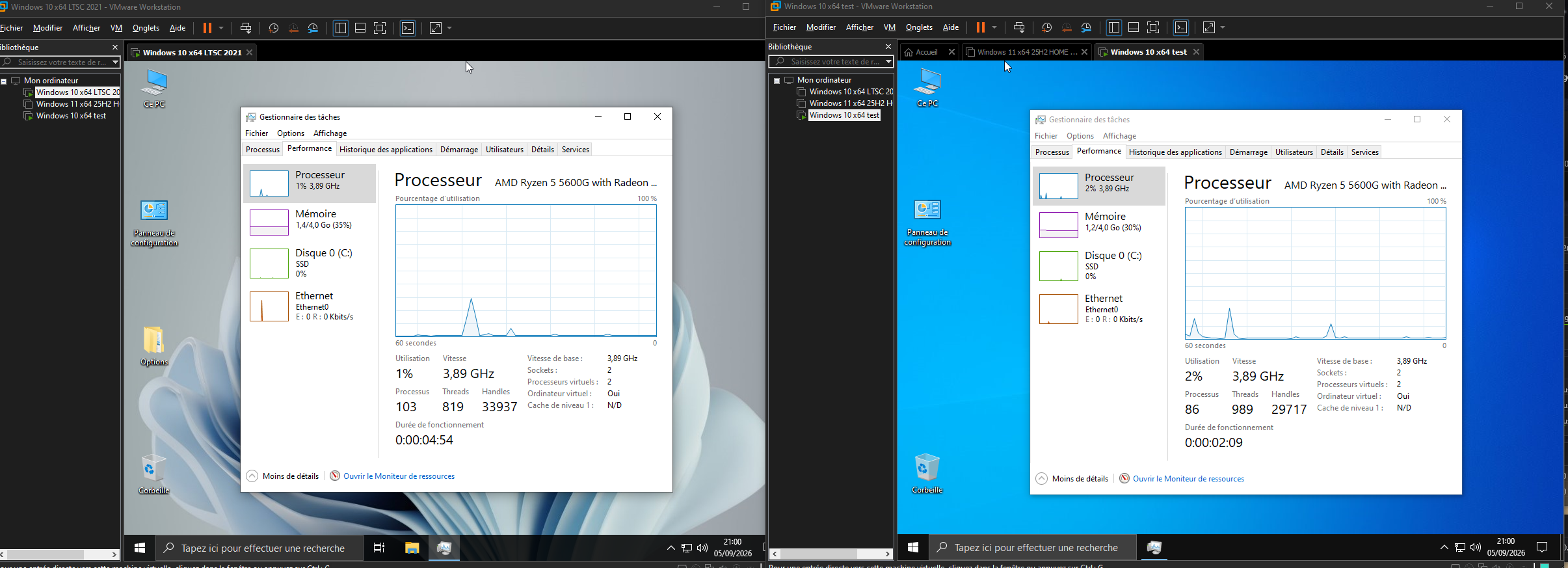The width and height of the screenshot is (1568, 568).
Task: Open snapshot manager in LTSC 2021 VMware window
Action: (313, 28)
